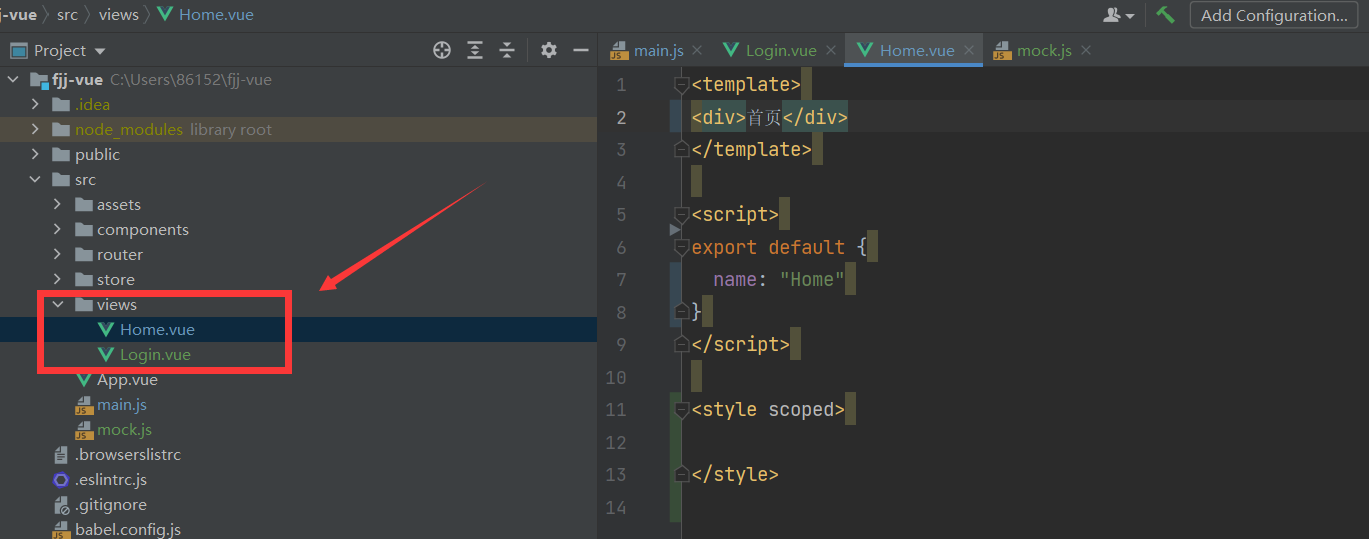Image resolution: width=1369 pixels, height=539 pixels.
Task: Expand the public folder
Action: coord(35,154)
